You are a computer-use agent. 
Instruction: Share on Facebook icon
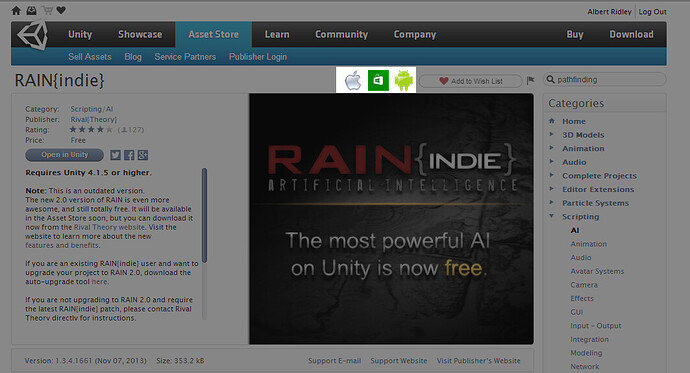tap(129, 155)
